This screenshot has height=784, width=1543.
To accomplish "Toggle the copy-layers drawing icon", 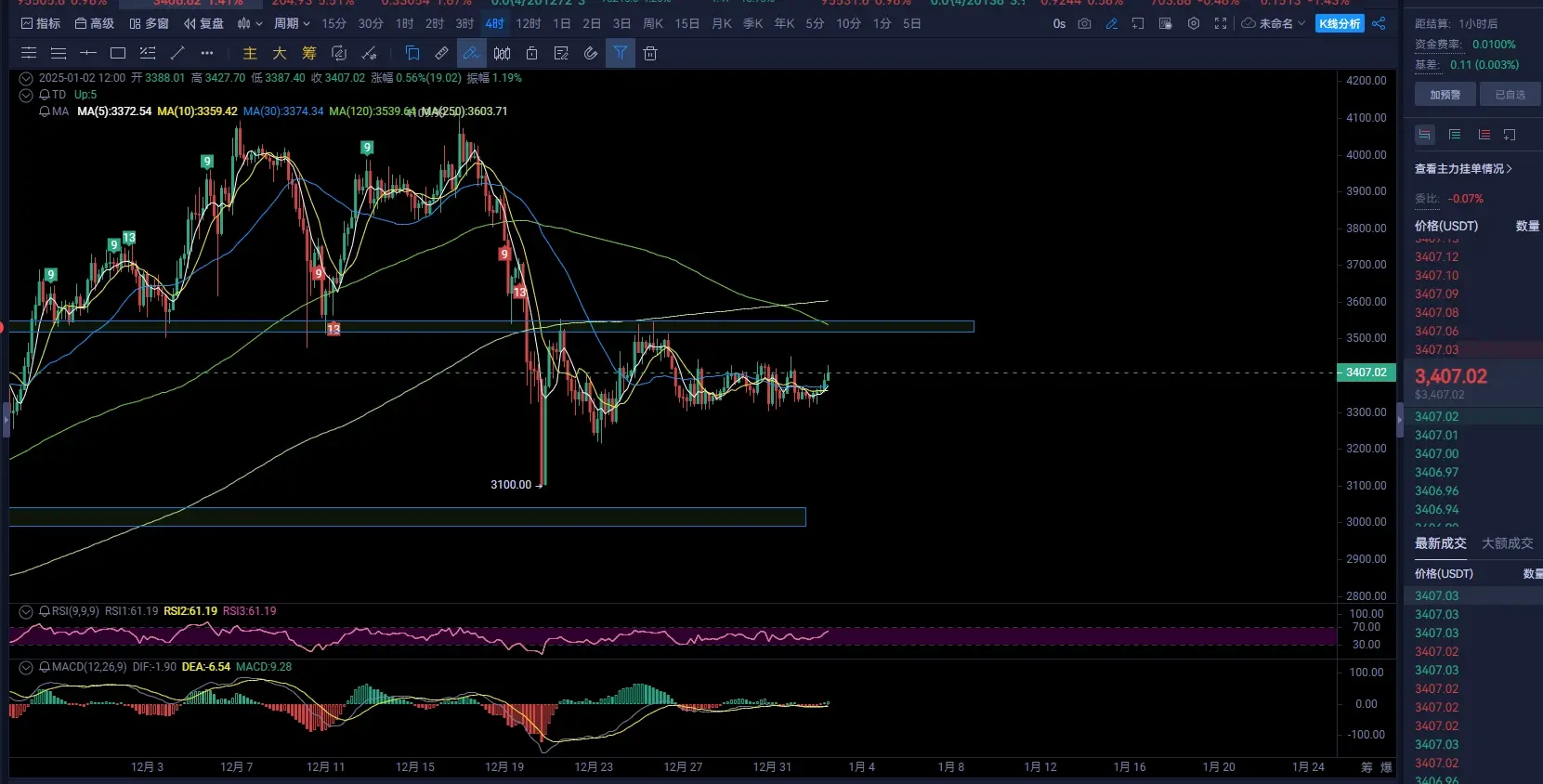I will [x=412, y=53].
